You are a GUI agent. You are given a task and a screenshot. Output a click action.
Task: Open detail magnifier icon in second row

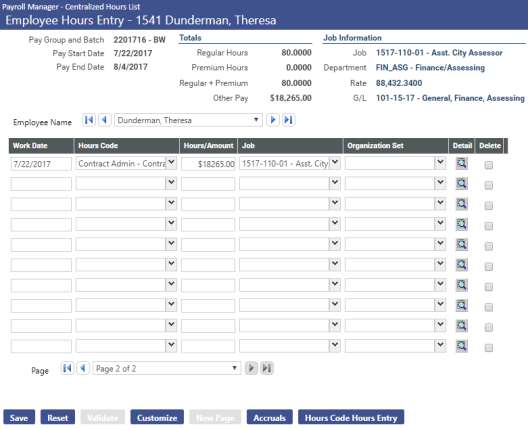[x=461, y=184]
